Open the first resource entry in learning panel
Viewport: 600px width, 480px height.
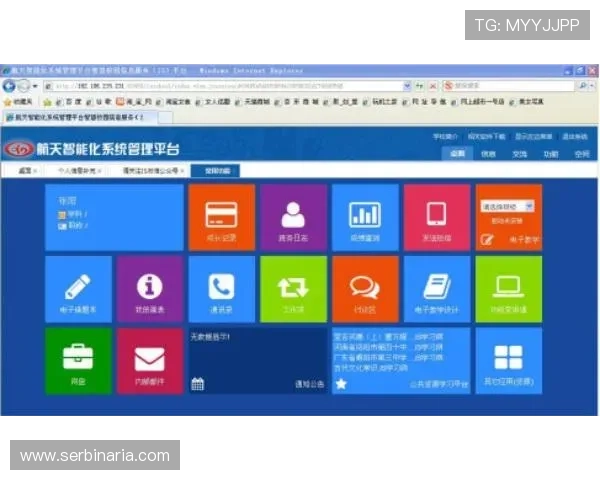(388, 337)
